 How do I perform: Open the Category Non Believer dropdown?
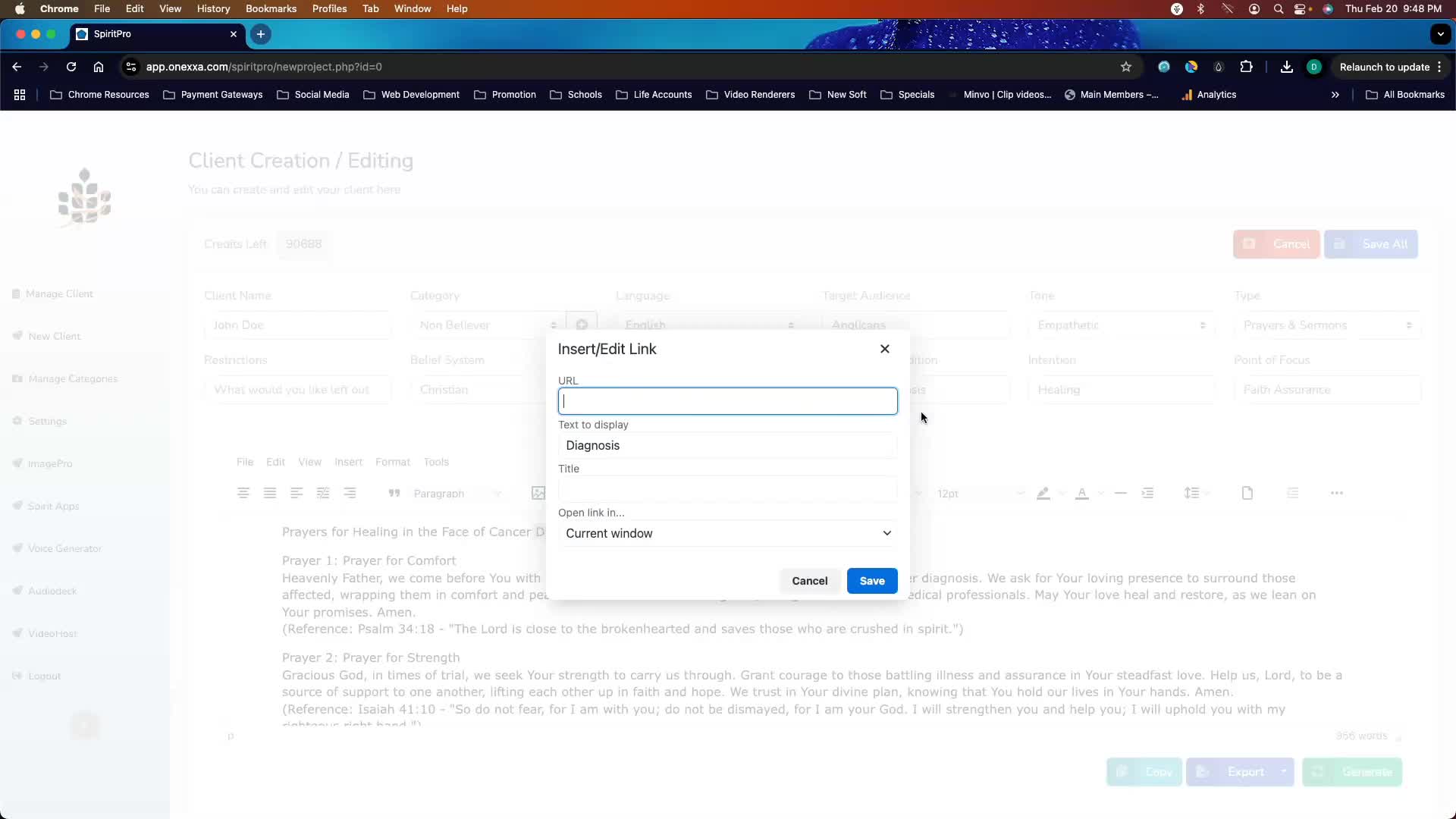[x=488, y=325]
